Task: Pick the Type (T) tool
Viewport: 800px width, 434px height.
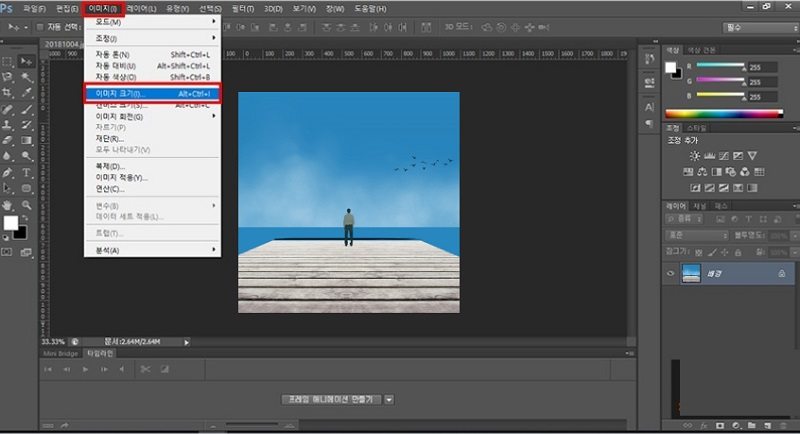Action: (x=26, y=172)
